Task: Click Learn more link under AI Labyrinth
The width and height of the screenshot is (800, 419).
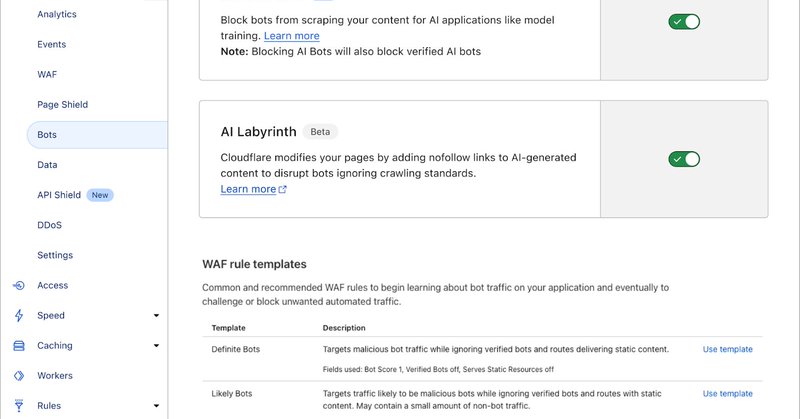Action: 248,189
